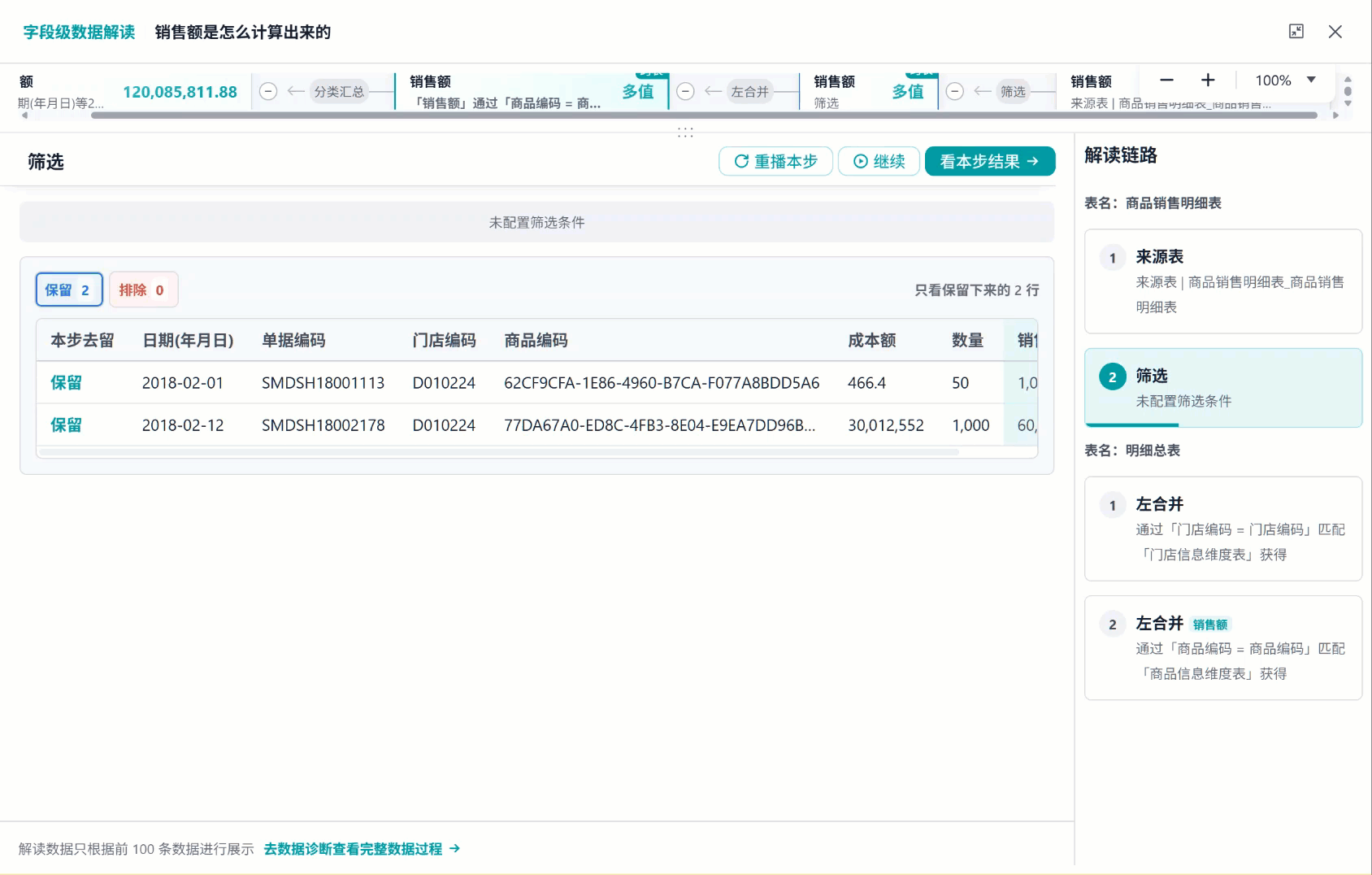Select 来源表 step card in 解读链路
Image resolution: width=1372 pixels, height=875 pixels.
pos(1223,281)
